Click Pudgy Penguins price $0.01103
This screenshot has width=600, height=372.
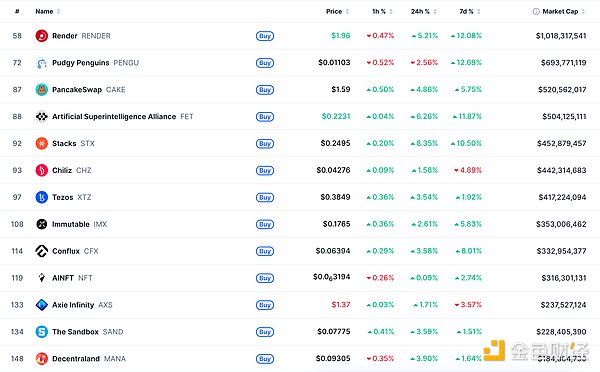click(334, 62)
